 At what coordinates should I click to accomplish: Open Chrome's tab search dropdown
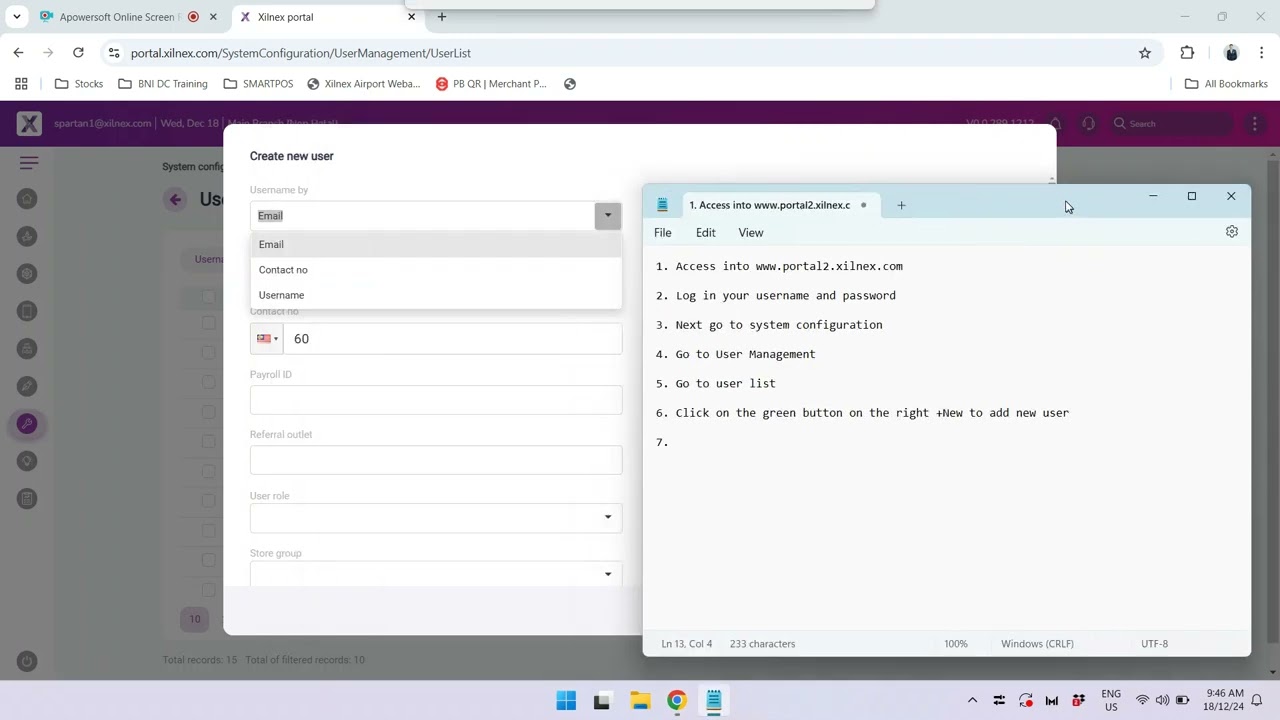pyautogui.click(x=16, y=17)
